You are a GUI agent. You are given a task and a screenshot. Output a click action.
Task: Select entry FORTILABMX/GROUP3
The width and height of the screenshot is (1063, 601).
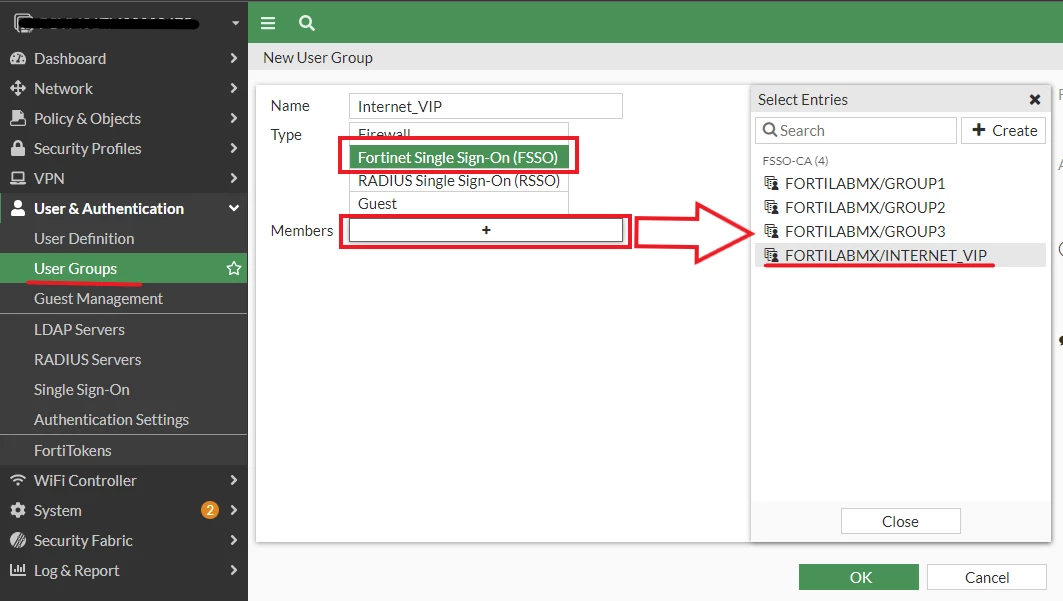[x=900, y=231]
